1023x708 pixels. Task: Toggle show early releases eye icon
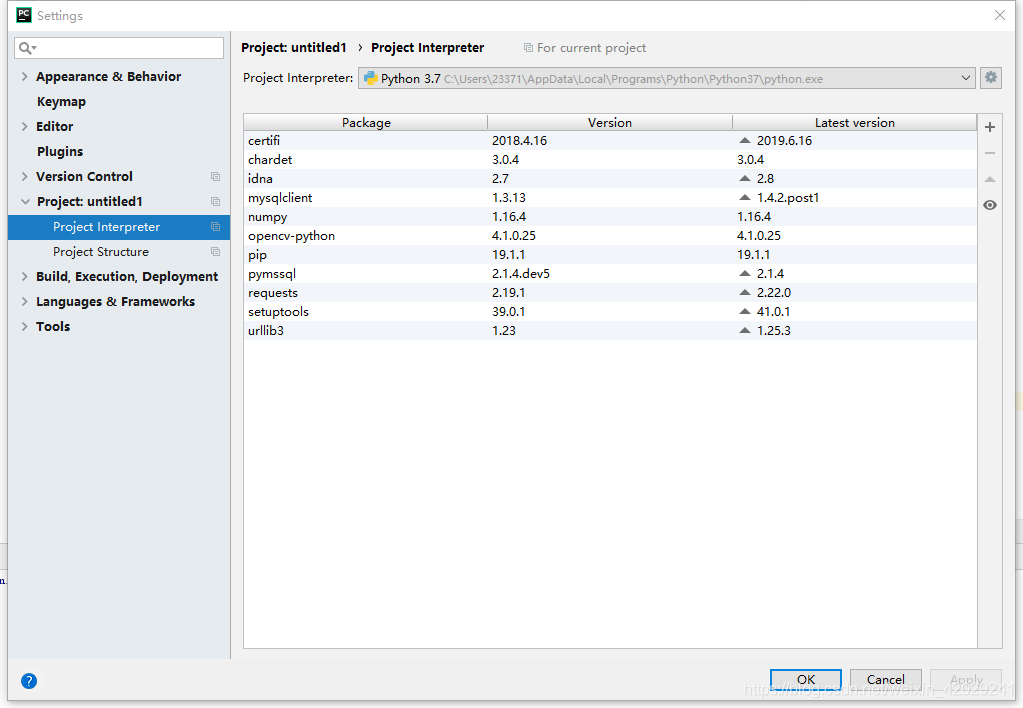click(990, 205)
